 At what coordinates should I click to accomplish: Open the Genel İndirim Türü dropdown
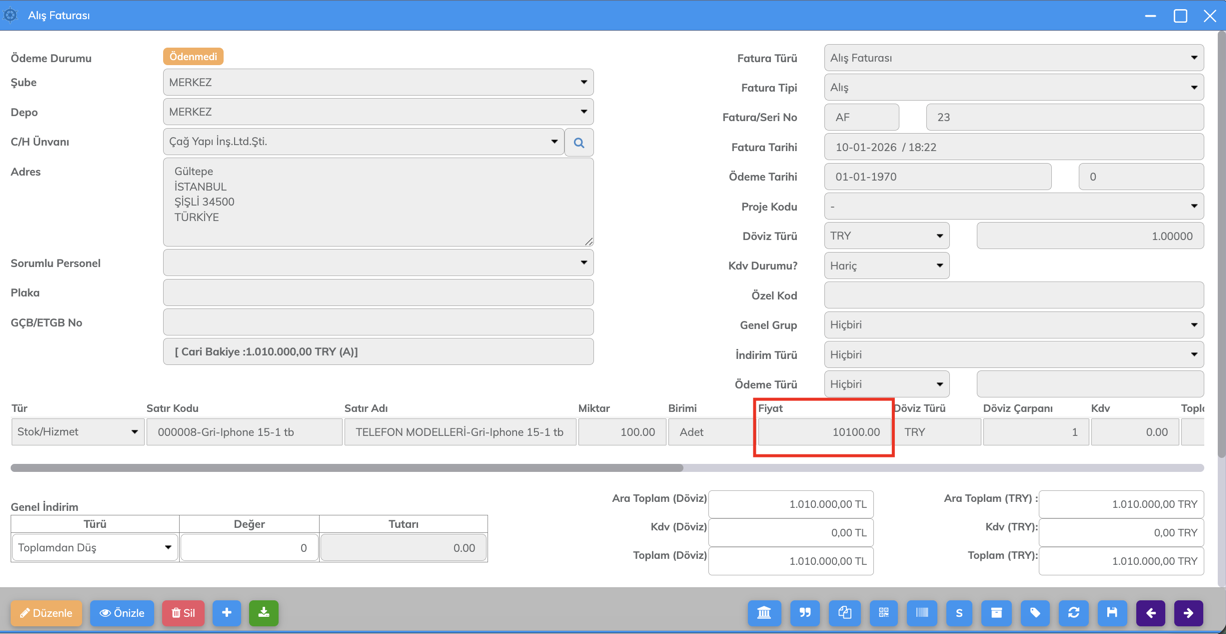[x=95, y=548]
